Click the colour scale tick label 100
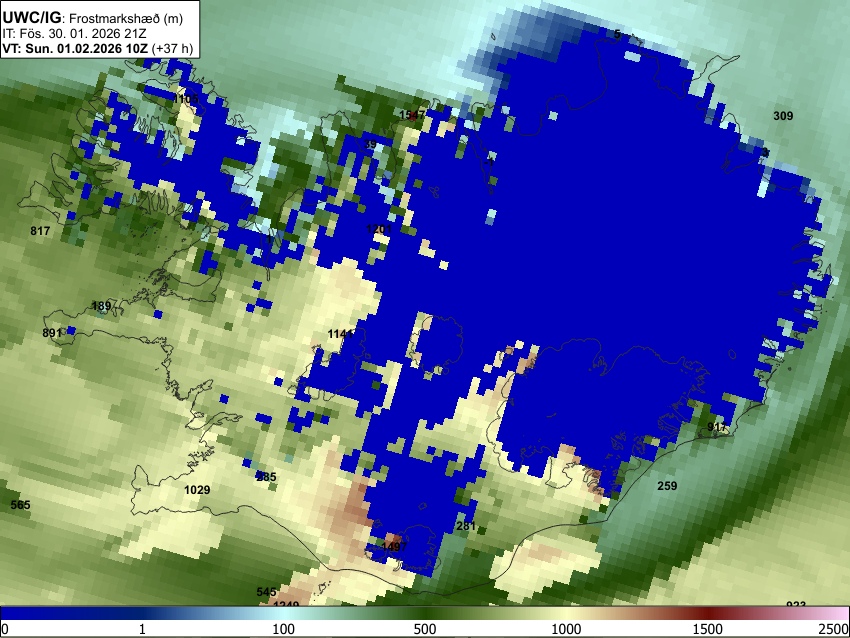This screenshot has height=638, width=850. pyautogui.click(x=284, y=629)
